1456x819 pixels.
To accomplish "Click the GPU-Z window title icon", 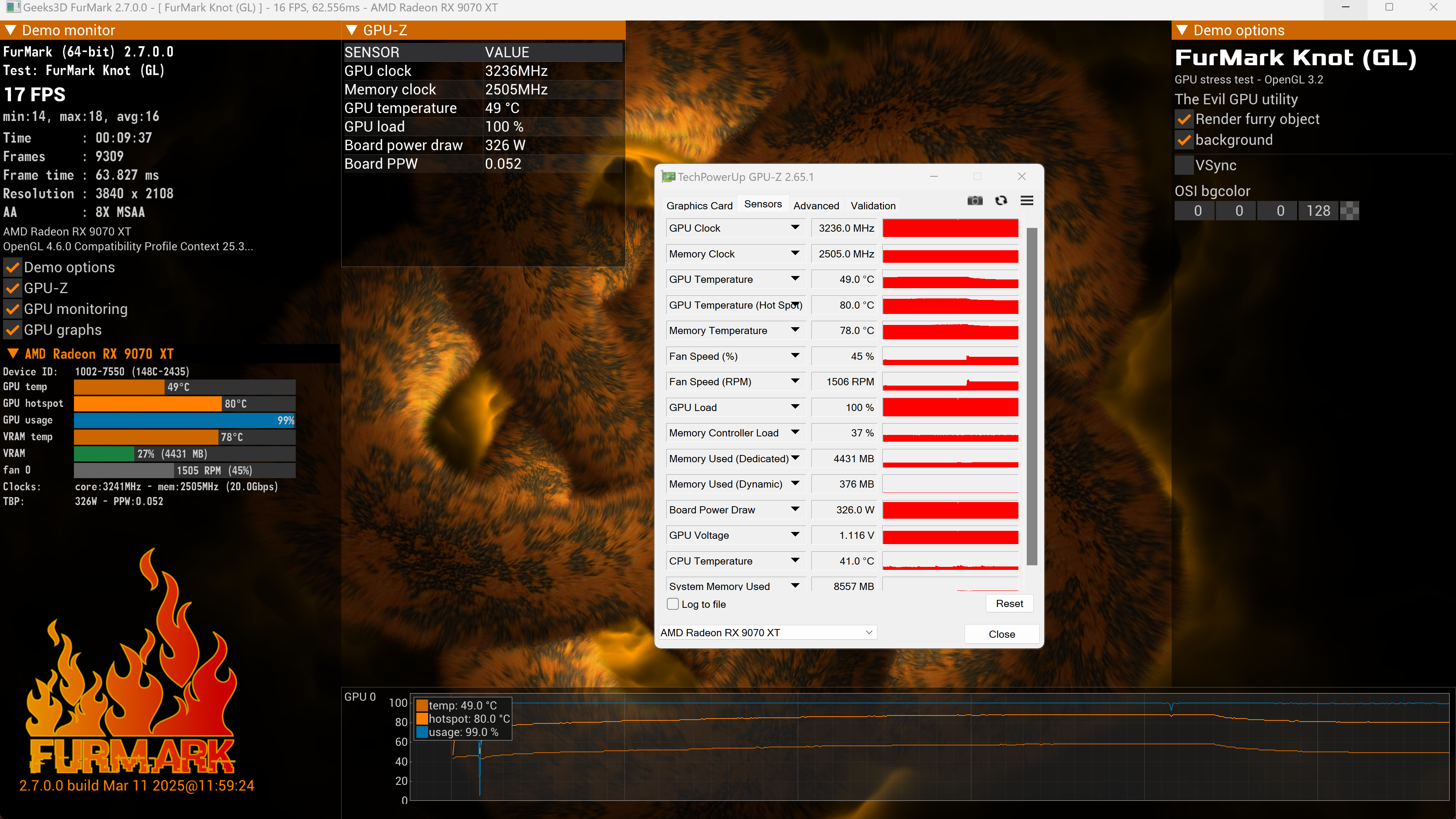I will point(668,177).
